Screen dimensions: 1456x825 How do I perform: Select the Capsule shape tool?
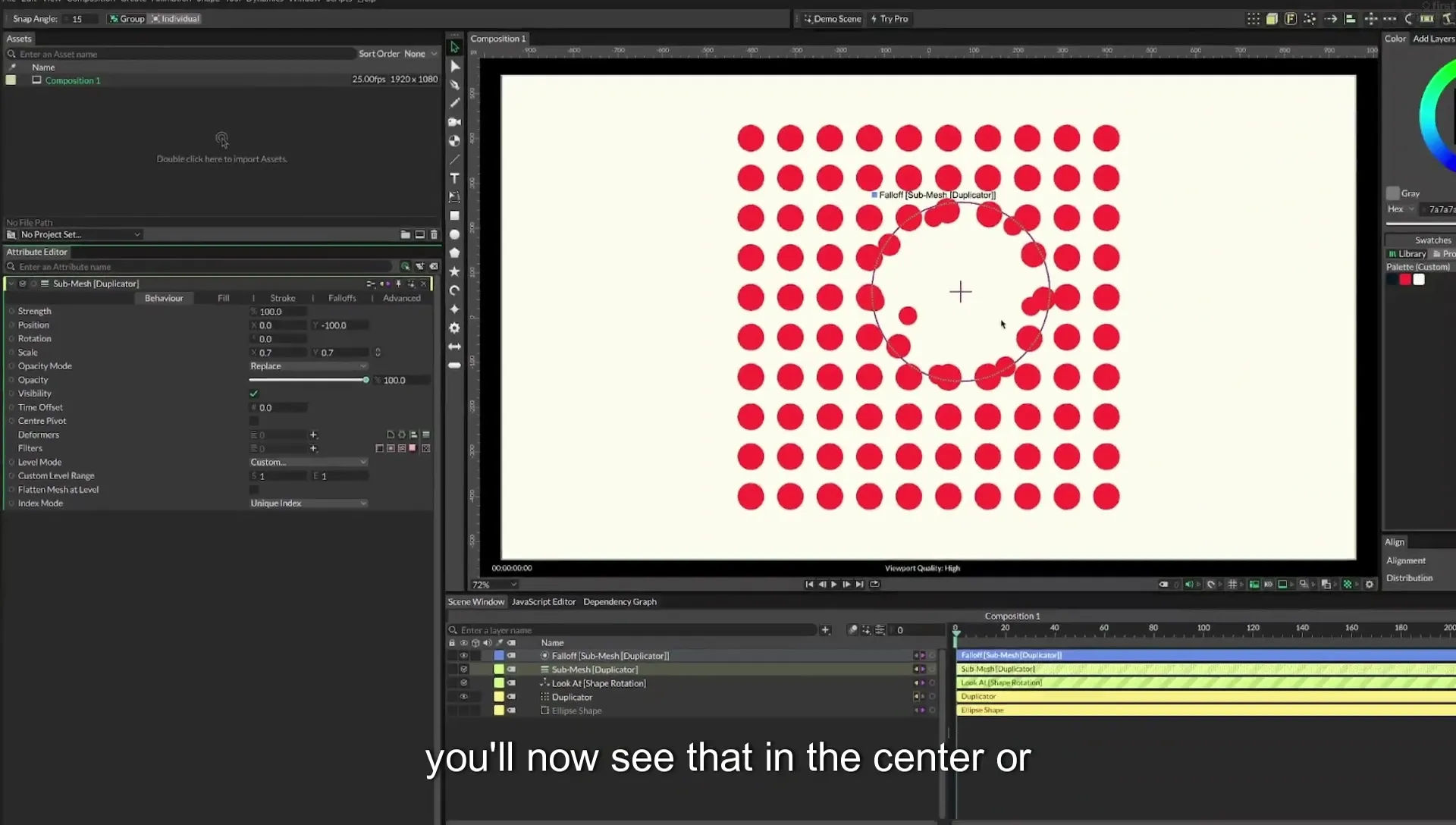pyautogui.click(x=455, y=365)
